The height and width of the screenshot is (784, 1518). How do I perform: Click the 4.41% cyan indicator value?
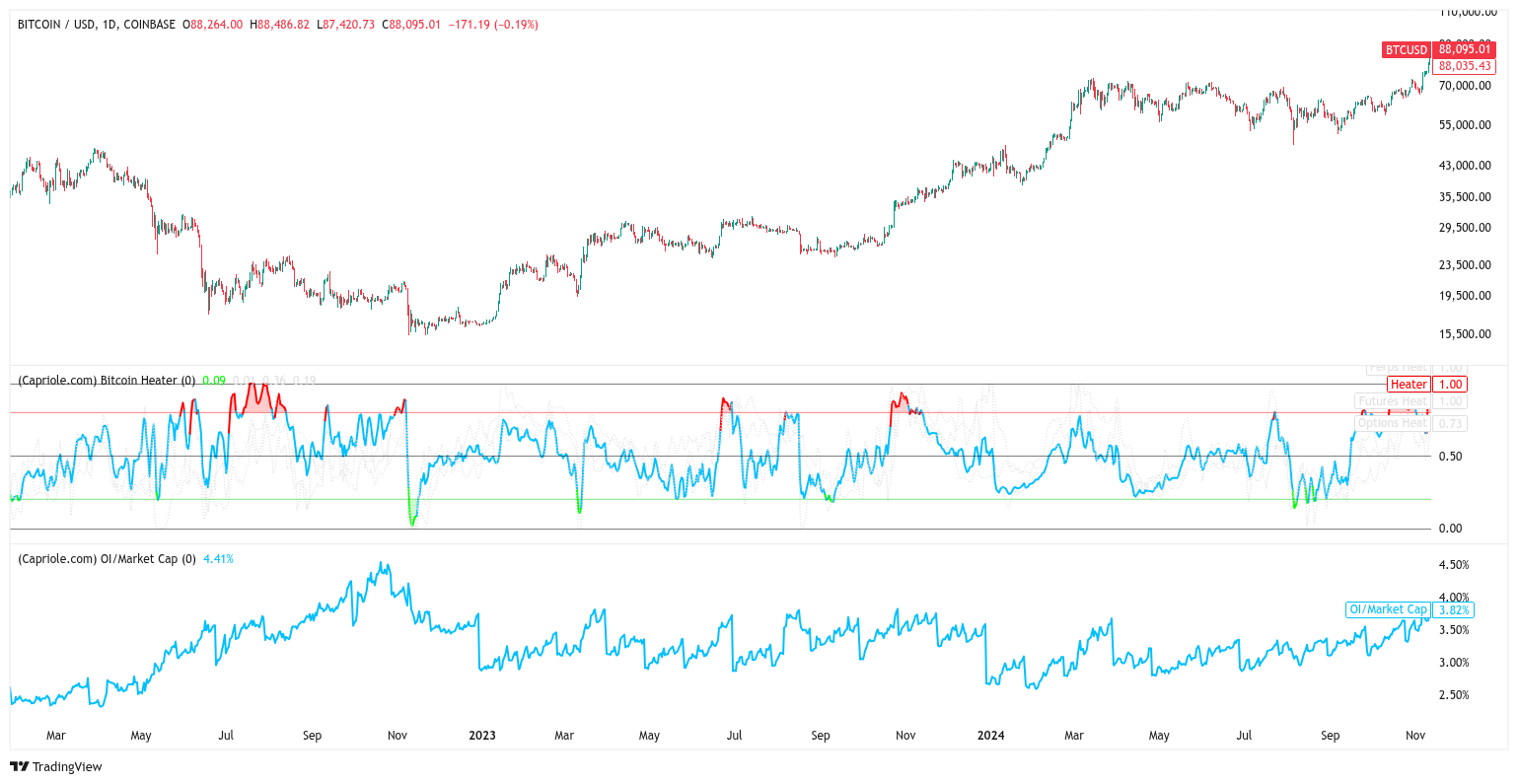(216, 557)
